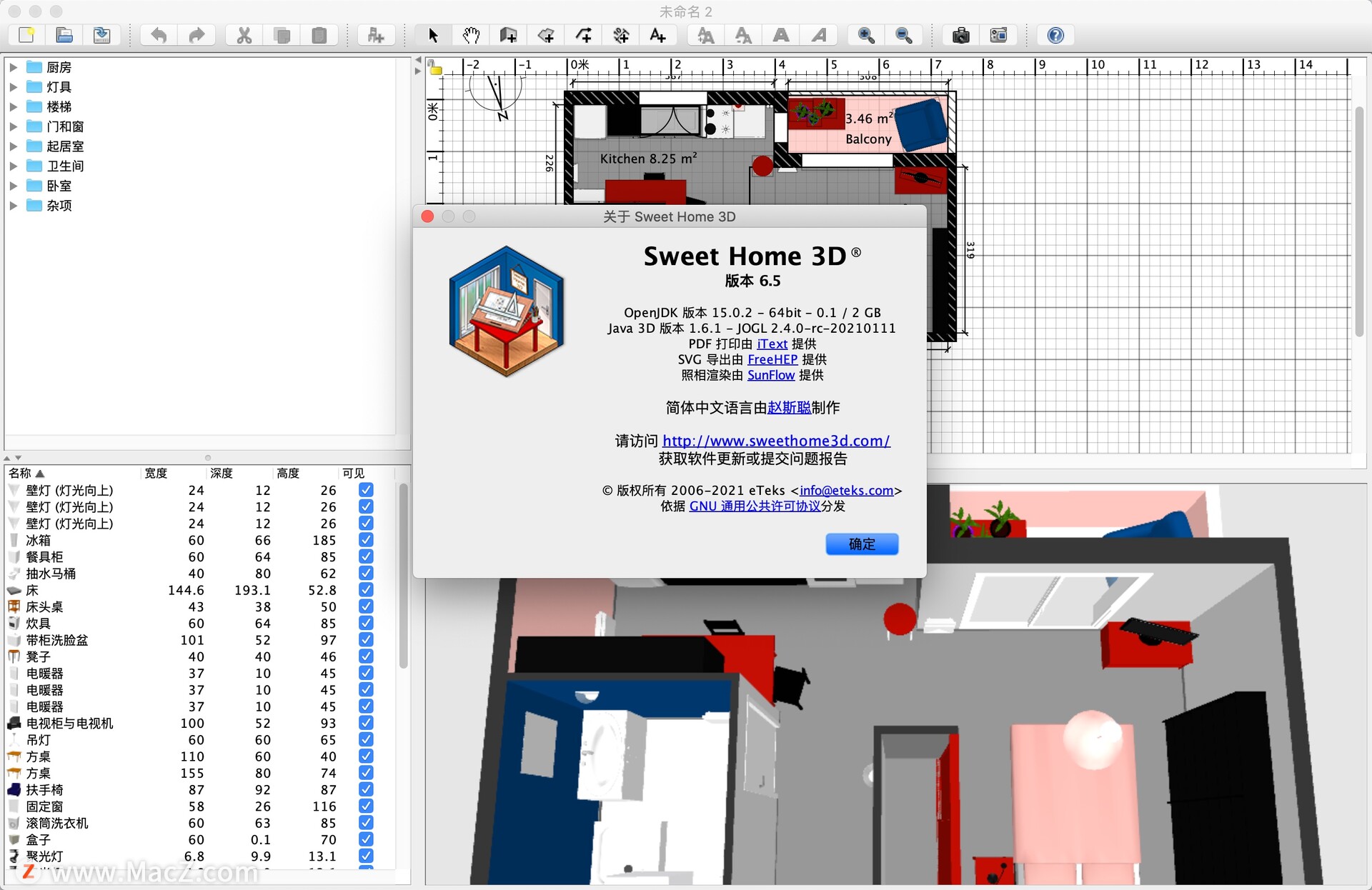Click the plan lock icon by the ruler corner
Viewport: 1372px width, 890px height.
point(434,67)
